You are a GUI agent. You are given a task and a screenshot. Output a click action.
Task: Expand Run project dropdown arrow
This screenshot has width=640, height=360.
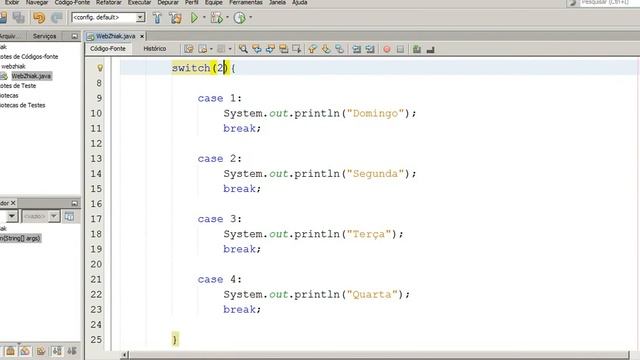pyautogui.click(x=204, y=18)
